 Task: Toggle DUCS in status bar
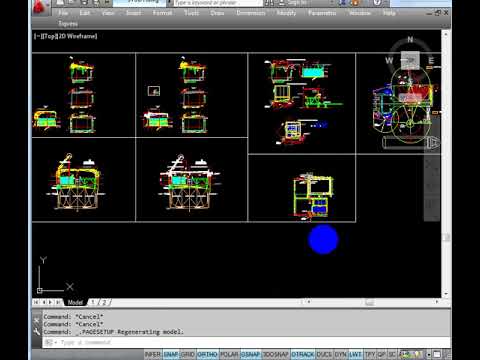pos(324,354)
